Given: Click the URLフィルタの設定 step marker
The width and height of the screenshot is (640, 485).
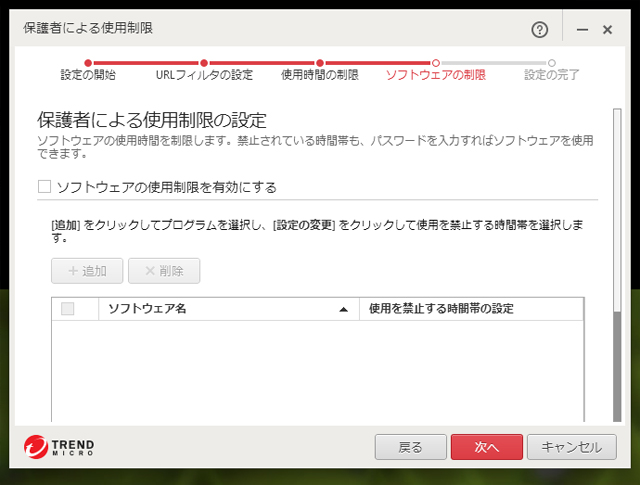Looking at the screenshot, I should [204, 63].
